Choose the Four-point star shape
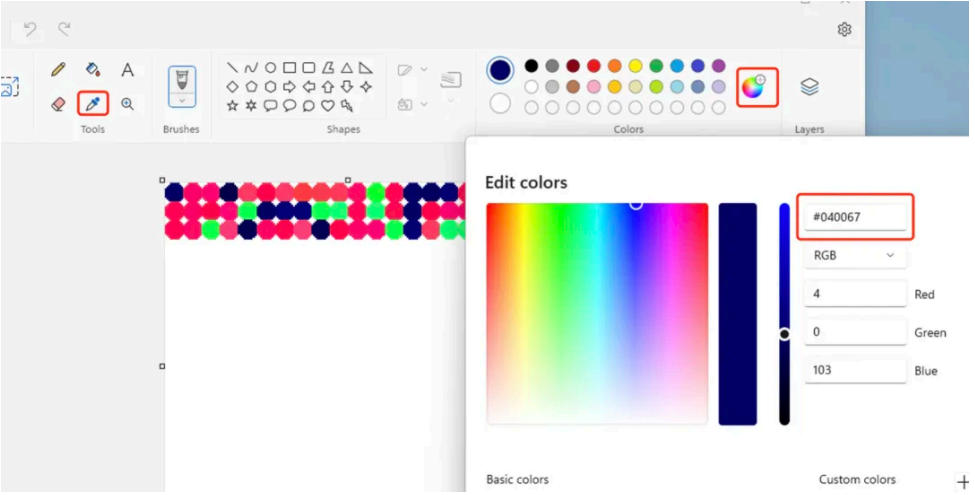The height and width of the screenshot is (495, 975). (366, 86)
